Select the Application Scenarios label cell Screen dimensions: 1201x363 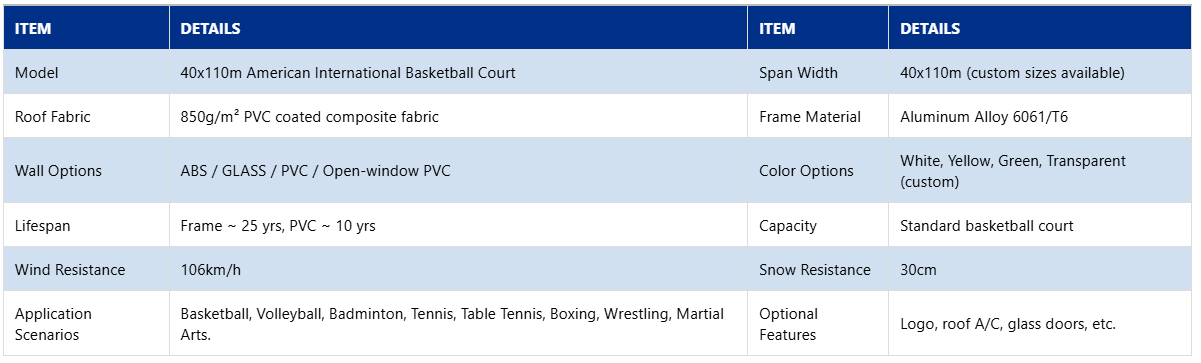(x=86, y=323)
